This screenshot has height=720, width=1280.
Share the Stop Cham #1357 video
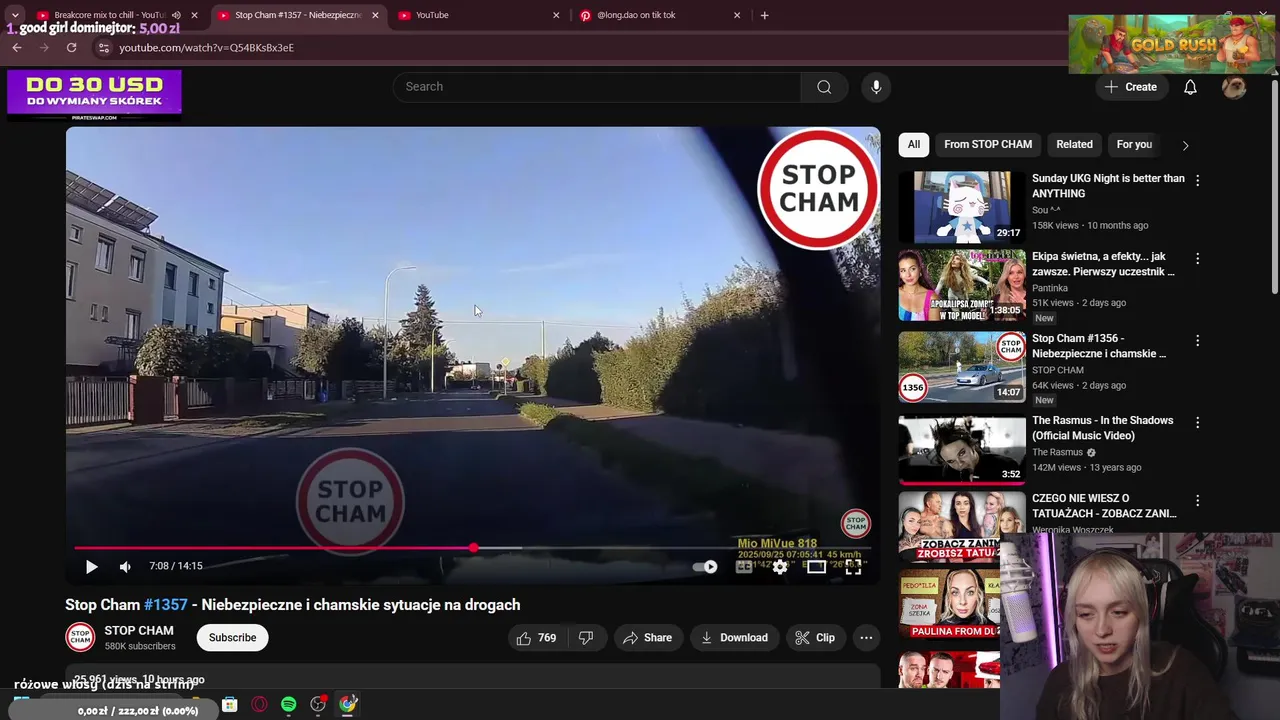pyautogui.click(x=647, y=638)
